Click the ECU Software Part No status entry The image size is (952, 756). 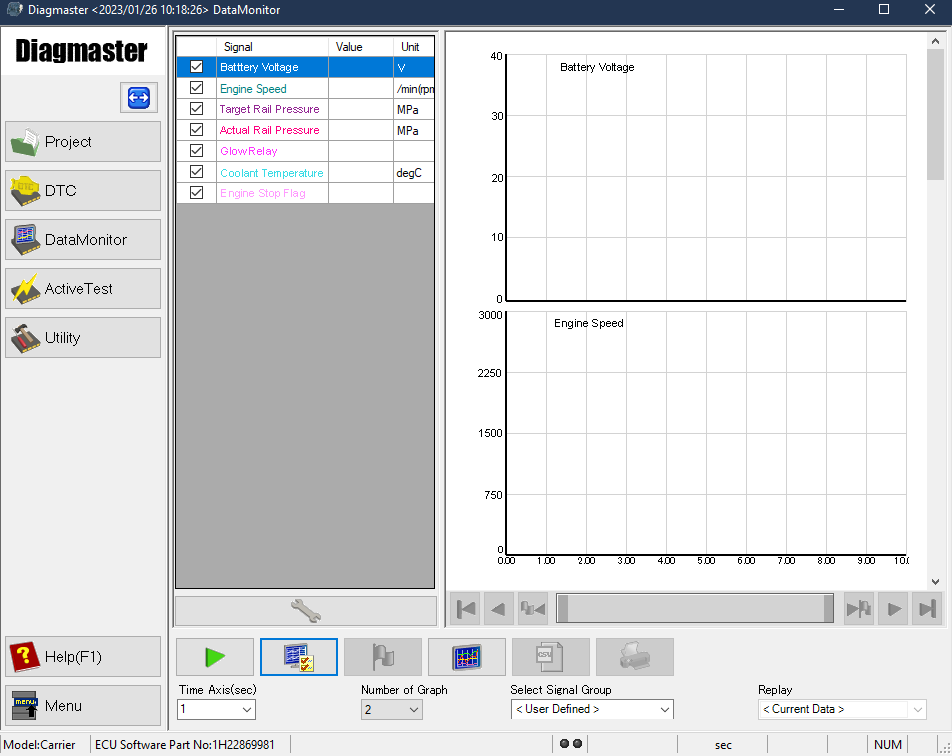click(185, 744)
